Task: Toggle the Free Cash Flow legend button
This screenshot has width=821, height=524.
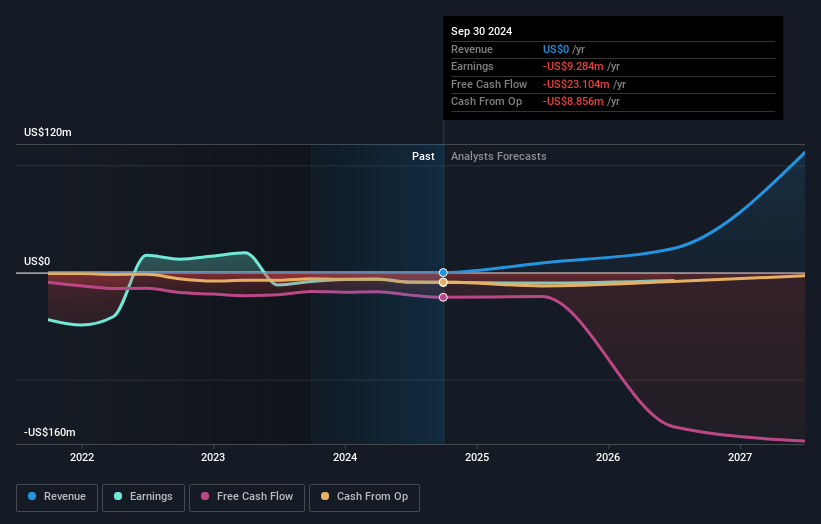Action: pos(247,497)
